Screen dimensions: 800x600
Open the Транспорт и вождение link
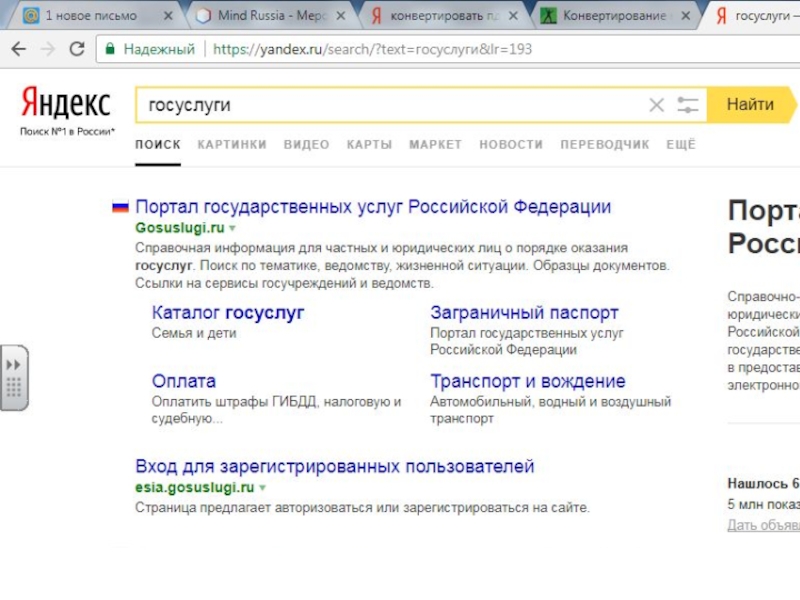pos(527,381)
